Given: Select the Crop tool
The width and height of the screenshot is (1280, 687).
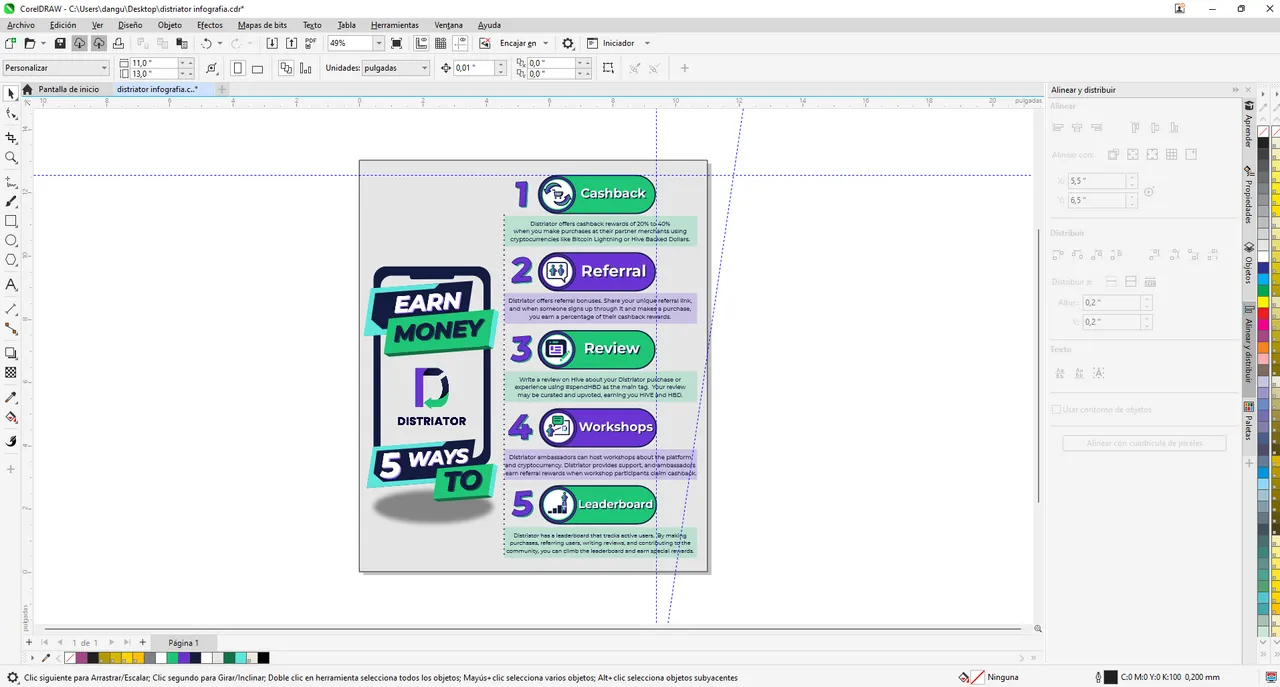Looking at the screenshot, I should [x=11, y=137].
